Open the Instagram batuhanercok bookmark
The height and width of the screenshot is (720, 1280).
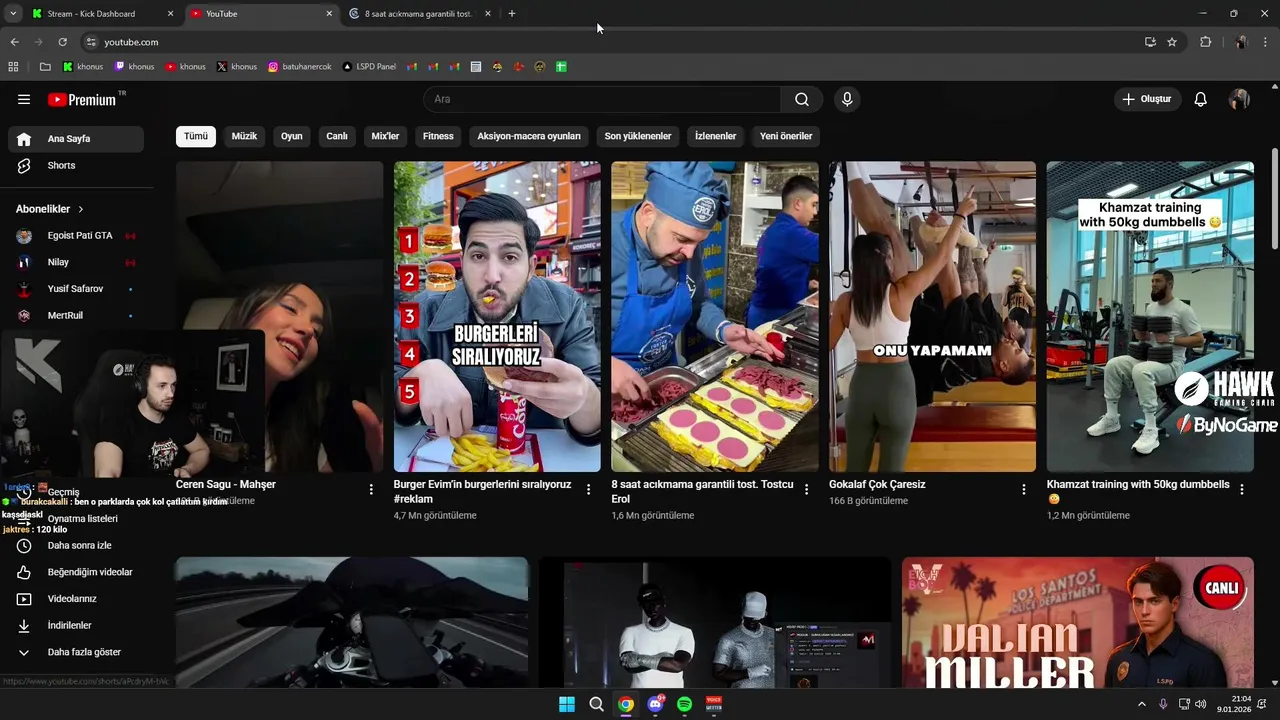300,67
